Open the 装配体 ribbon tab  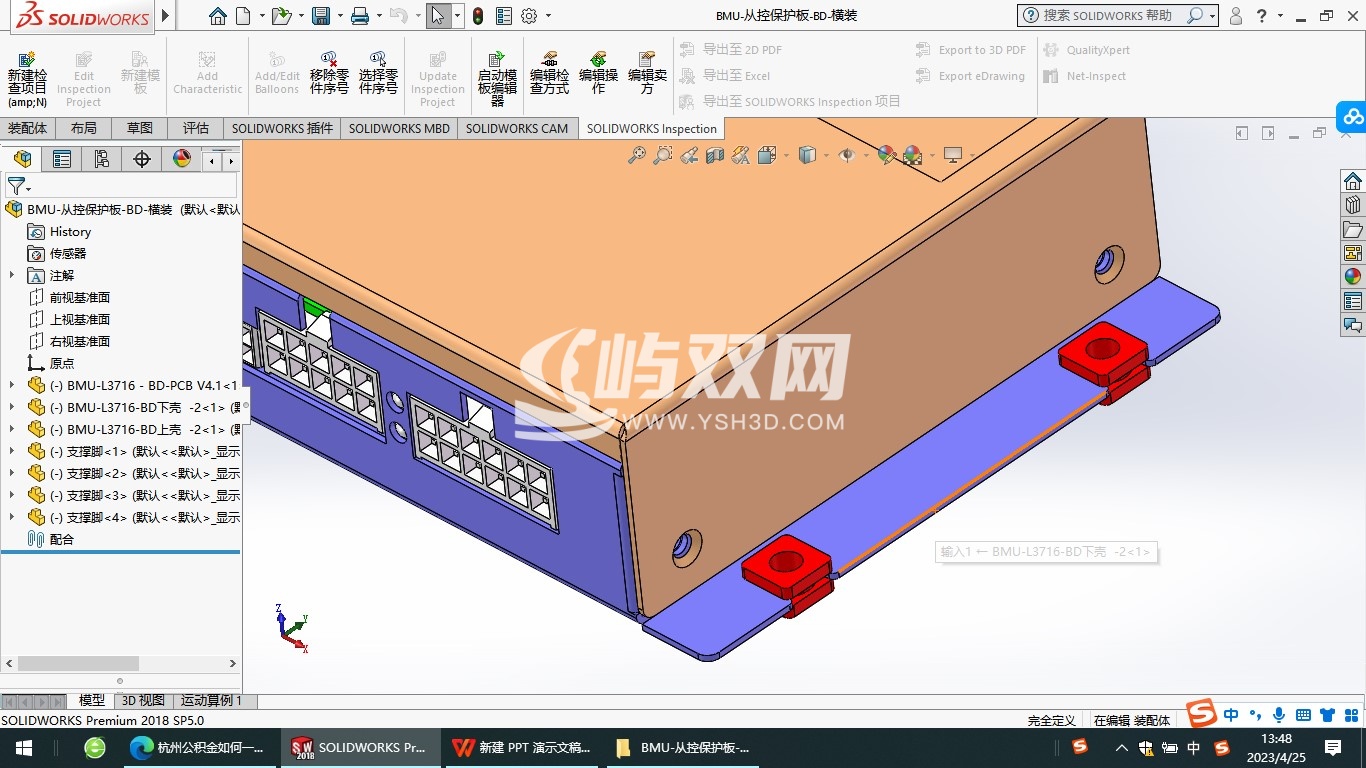(28, 128)
